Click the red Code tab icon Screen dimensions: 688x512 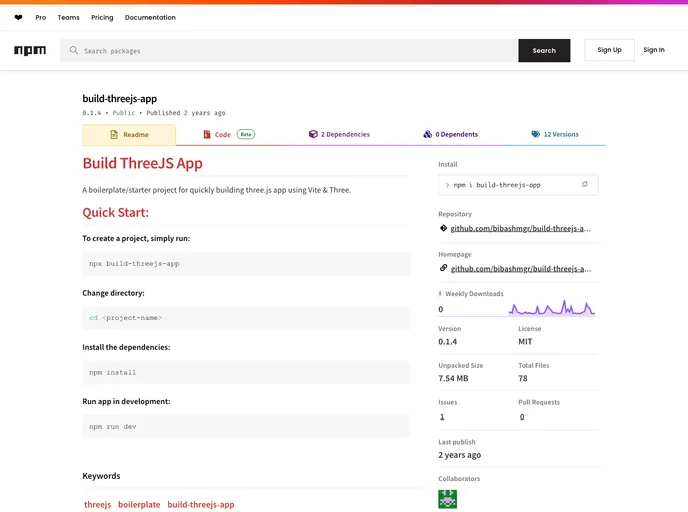click(207, 134)
